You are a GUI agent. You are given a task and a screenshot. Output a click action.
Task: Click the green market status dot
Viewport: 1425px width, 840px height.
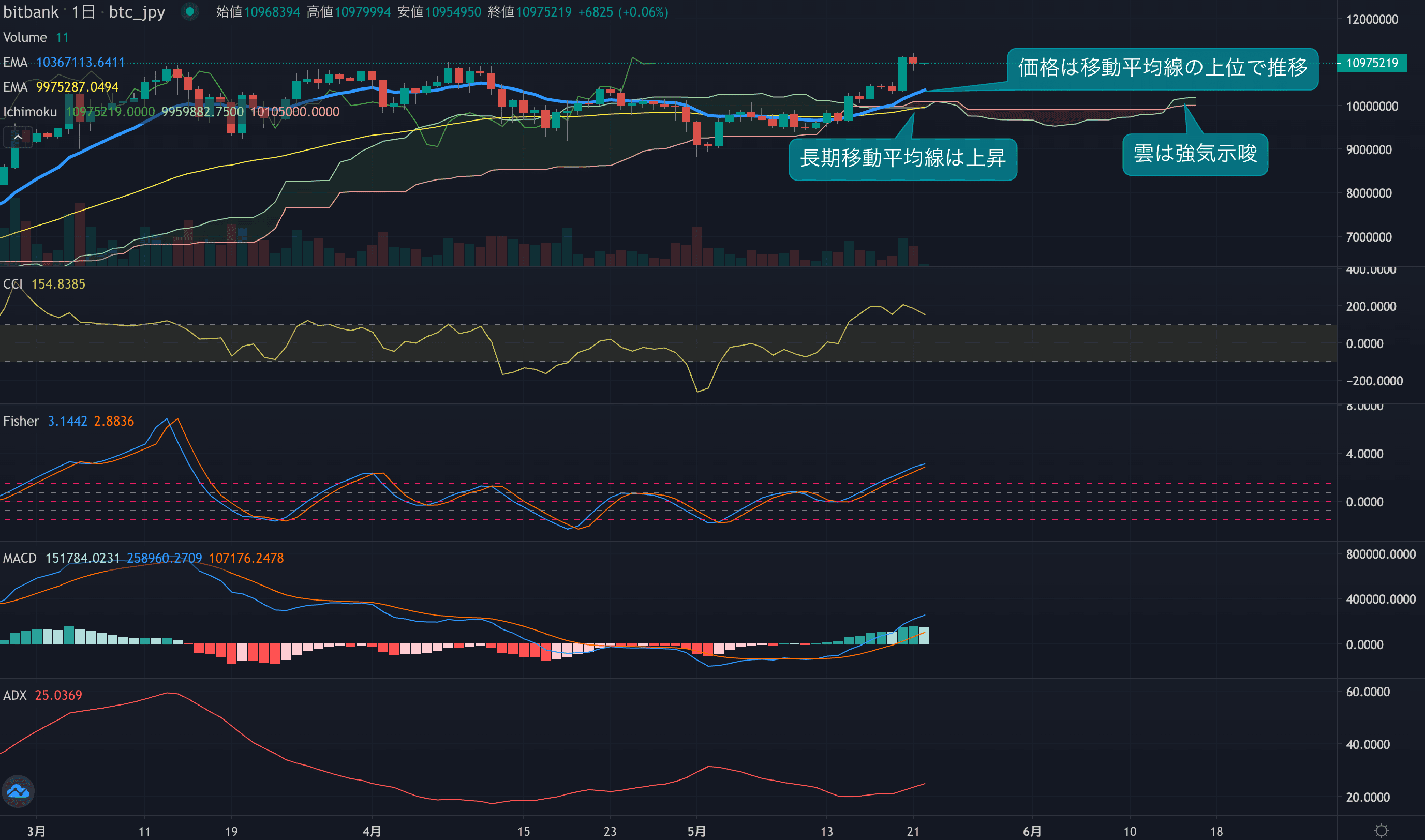[x=190, y=11]
